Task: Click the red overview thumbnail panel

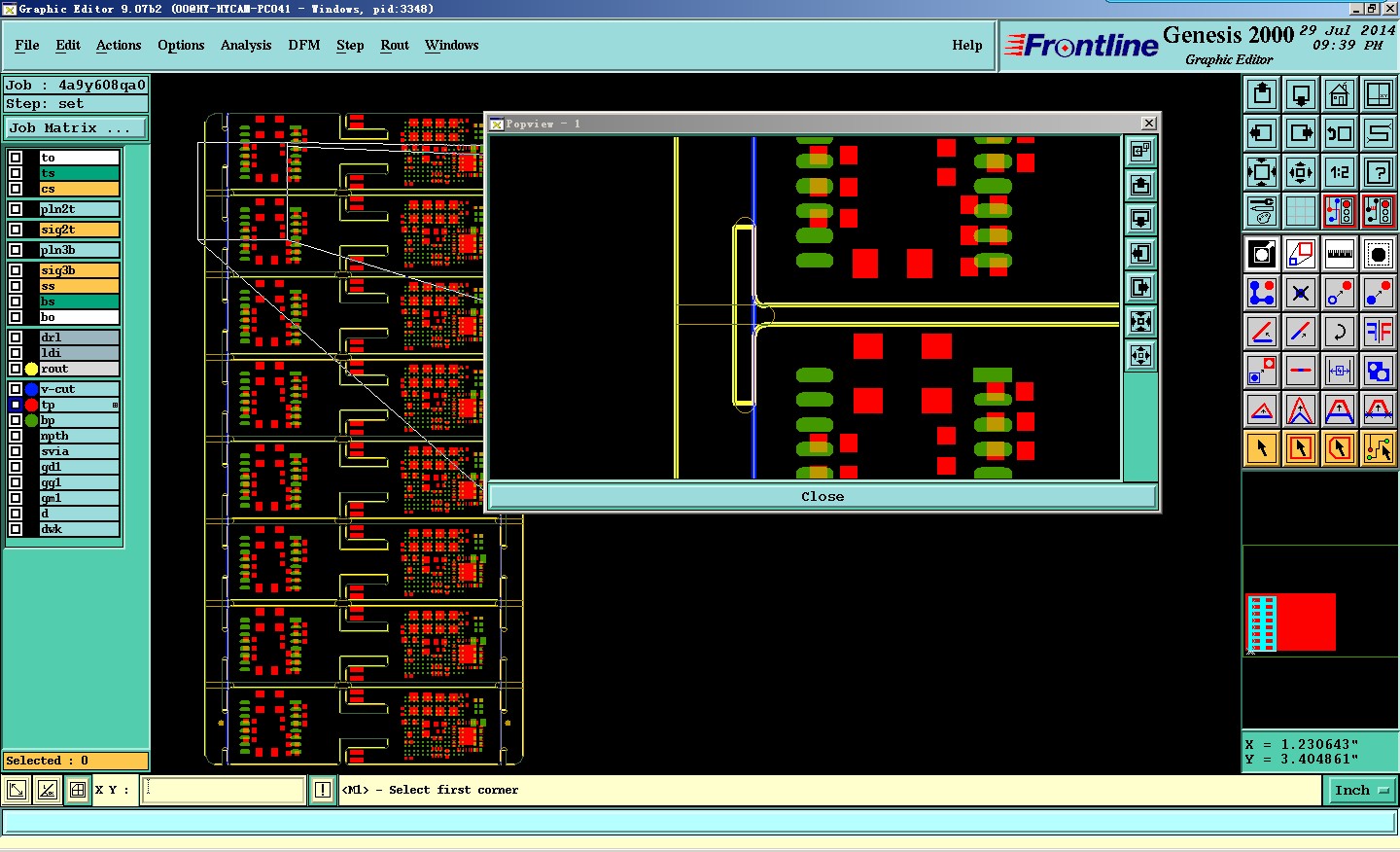Action: (x=1291, y=622)
